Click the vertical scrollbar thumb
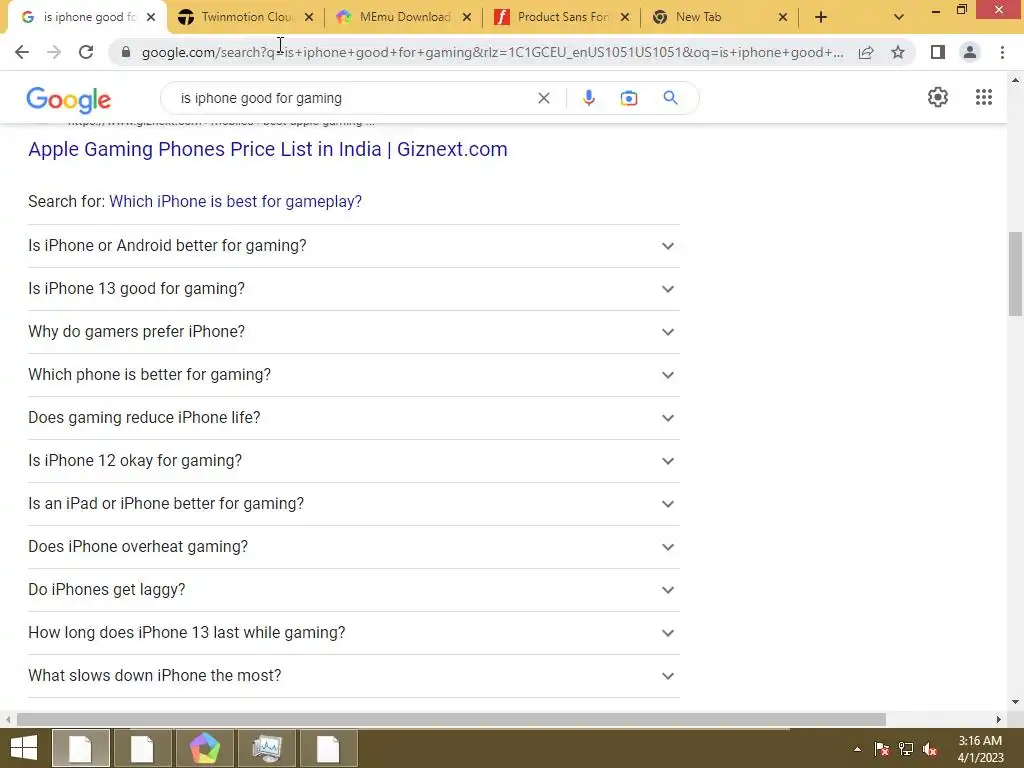The height and width of the screenshot is (768, 1024). [x=1016, y=274]
